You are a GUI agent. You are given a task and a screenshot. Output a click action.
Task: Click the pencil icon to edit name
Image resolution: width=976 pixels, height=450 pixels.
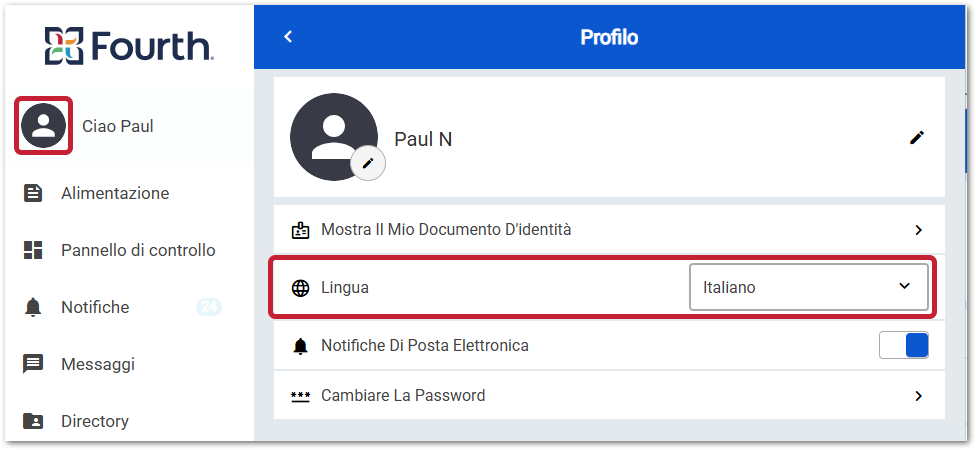(917, 138)
